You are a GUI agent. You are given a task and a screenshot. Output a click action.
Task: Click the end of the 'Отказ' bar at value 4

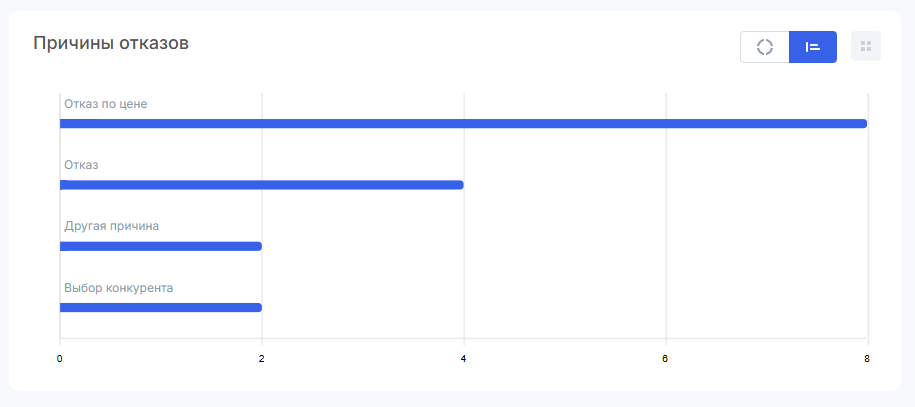[460, 185]
